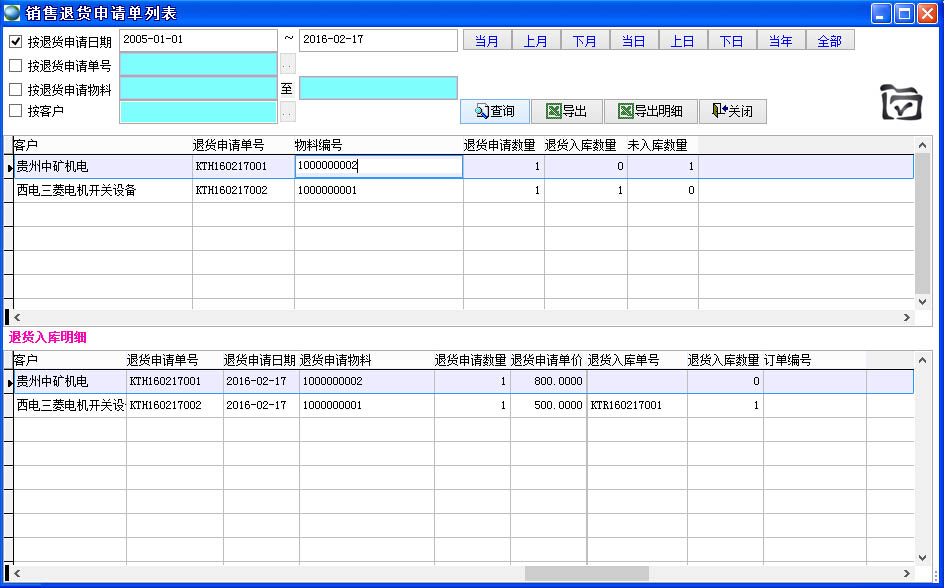The width and height of the screenshot is (944, 588).
Task: Open the lookup button beside 按退货申请单号 field
Action: [287, 66]
